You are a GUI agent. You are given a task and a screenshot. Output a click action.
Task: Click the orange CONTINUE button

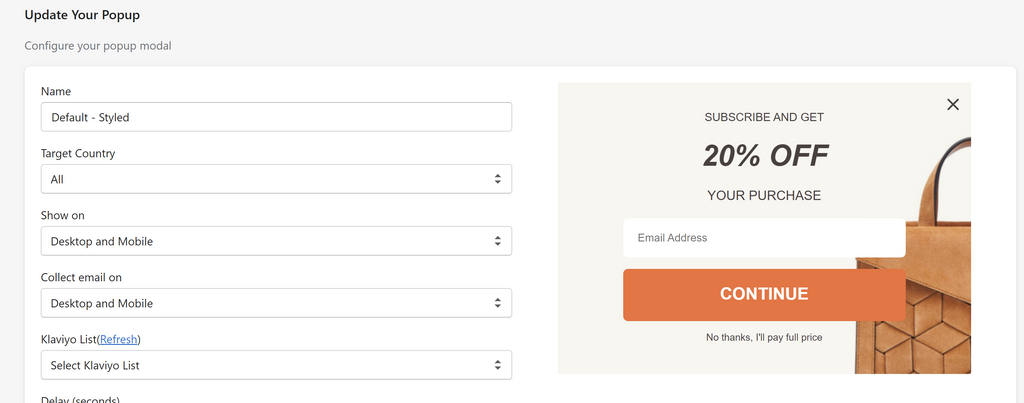(x=764, y=295)
